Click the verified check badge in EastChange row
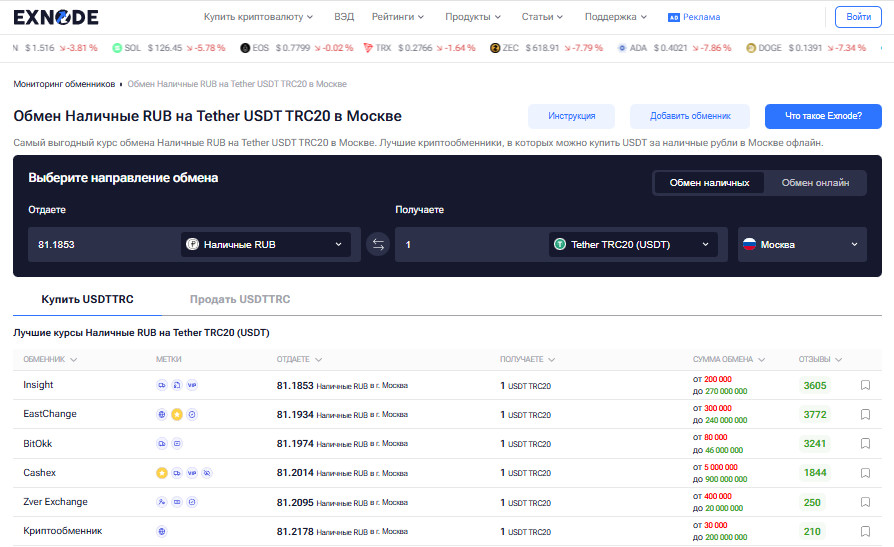Image resolution: width=894 pixels, height=547 pixels. 192,415
